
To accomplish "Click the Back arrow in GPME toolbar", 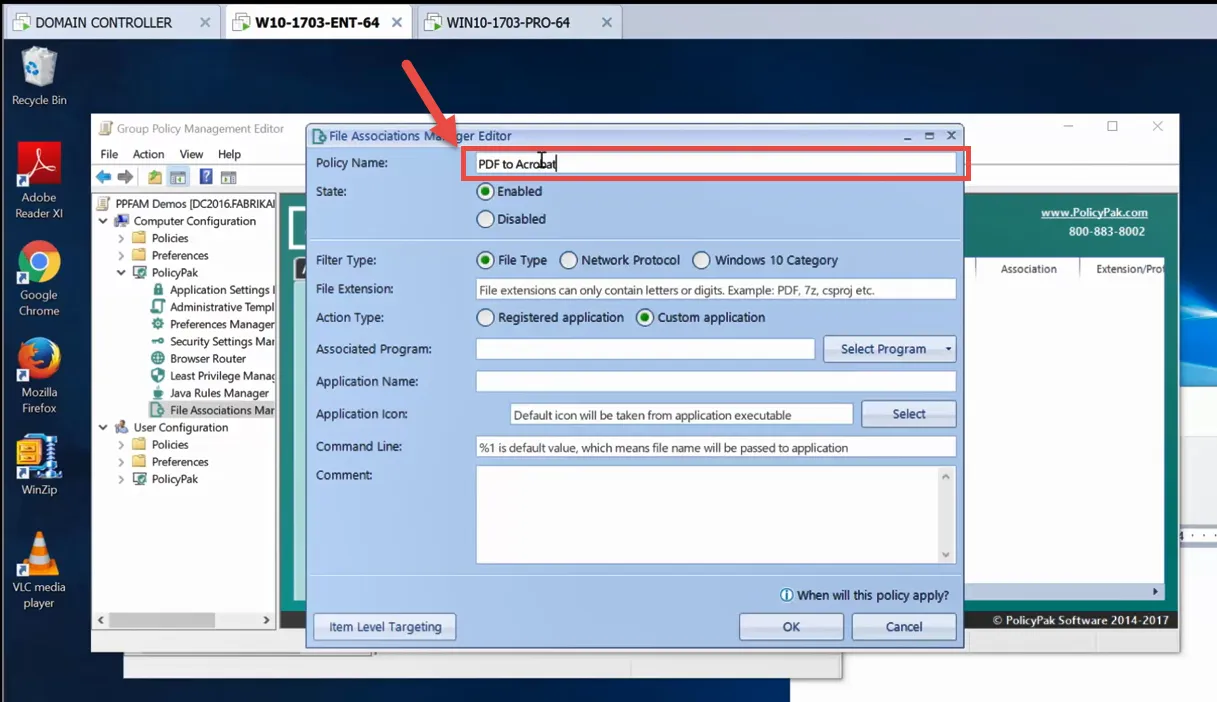I will (x=104, y=177).
